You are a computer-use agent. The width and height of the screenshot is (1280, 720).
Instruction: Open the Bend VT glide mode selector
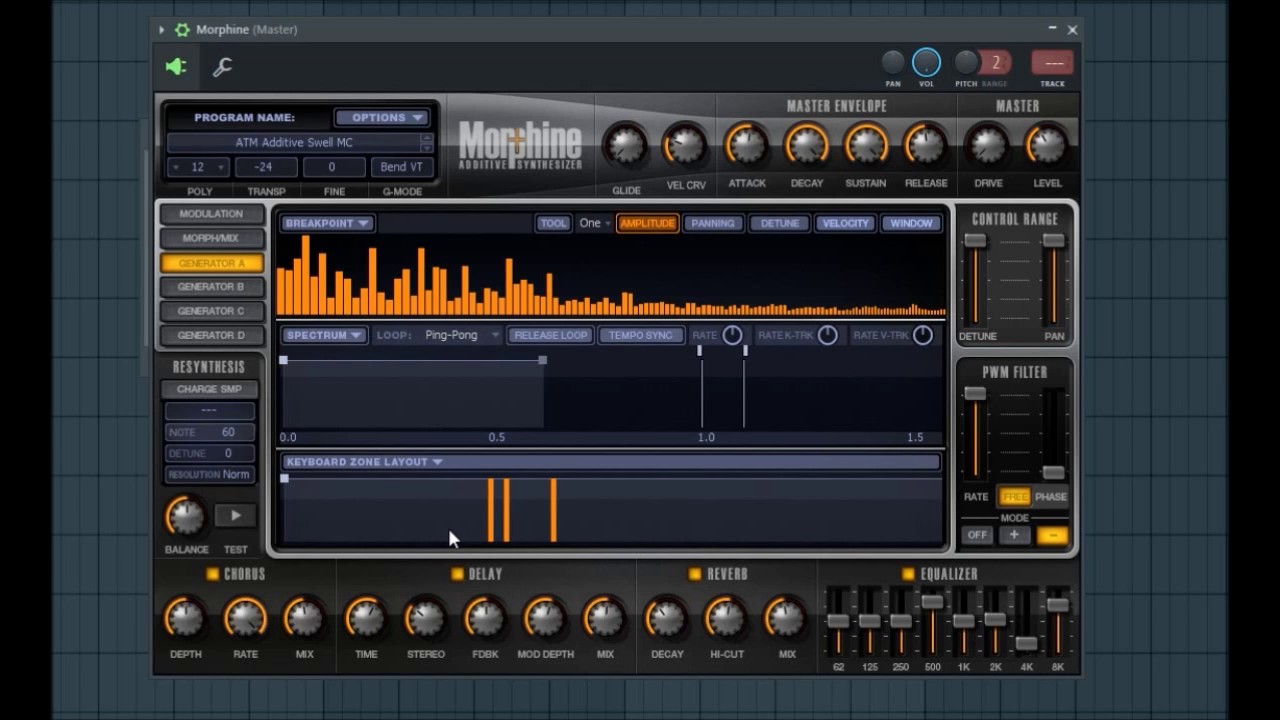401,167
